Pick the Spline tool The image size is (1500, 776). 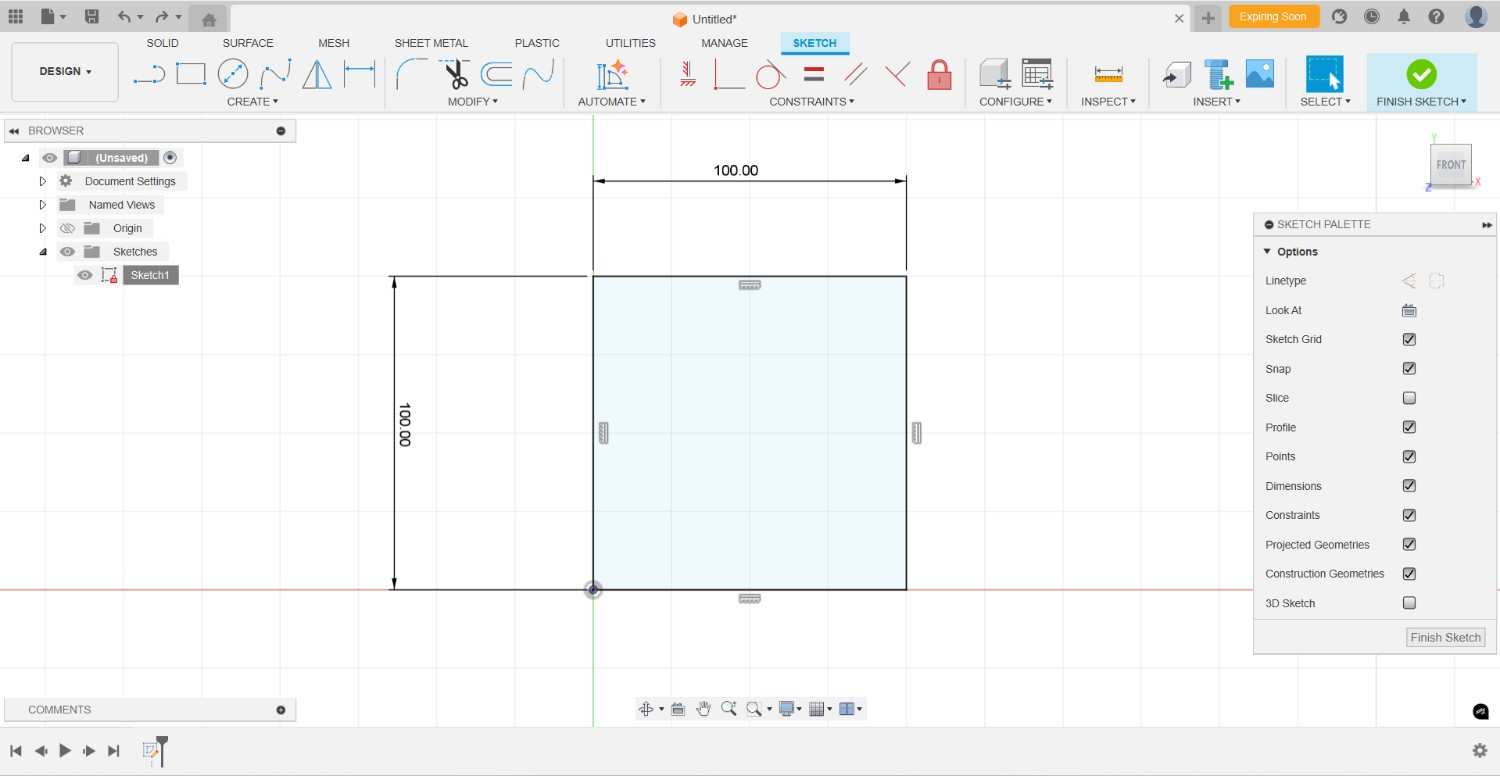[x=275, y=74]
